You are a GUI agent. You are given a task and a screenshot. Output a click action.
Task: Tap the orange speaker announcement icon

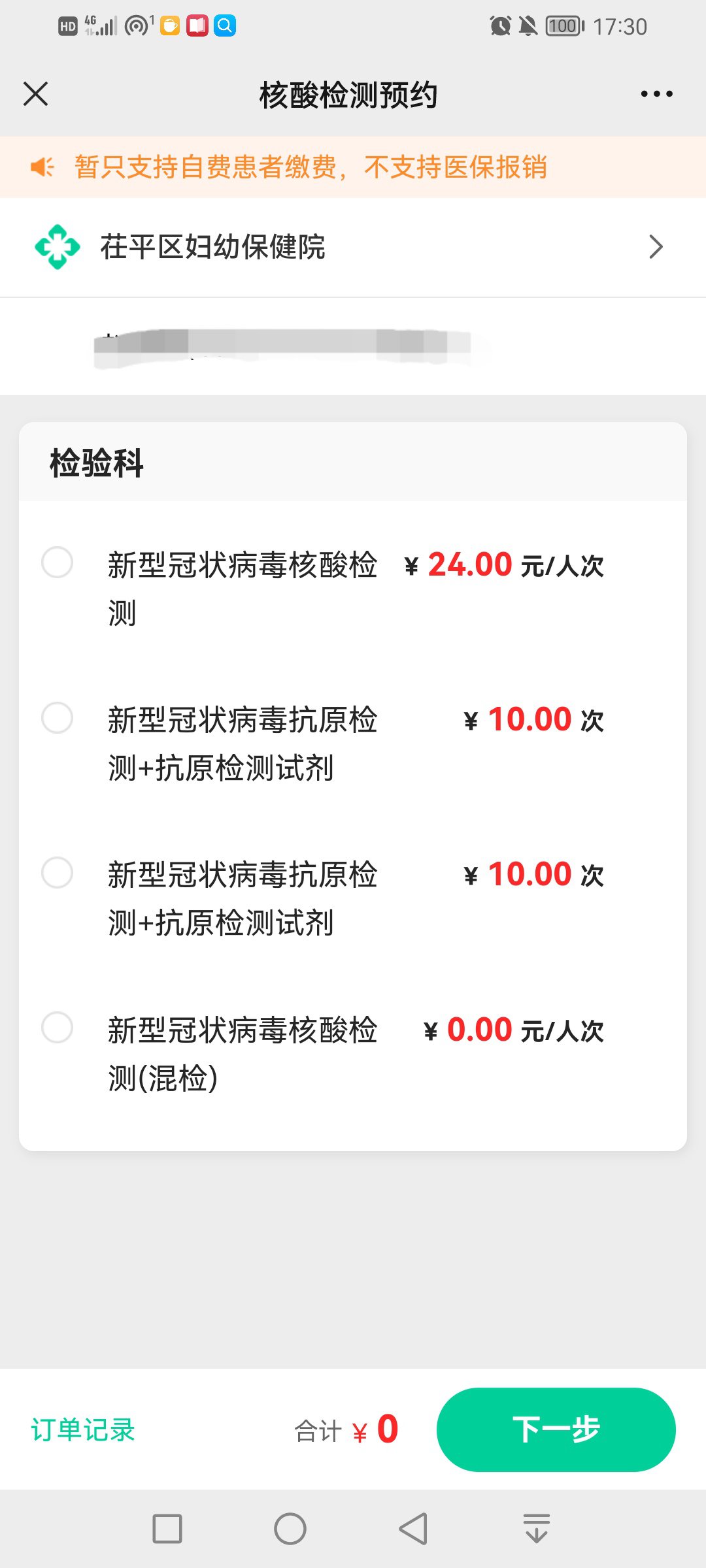pyautogui.click(x=42, y=167)
